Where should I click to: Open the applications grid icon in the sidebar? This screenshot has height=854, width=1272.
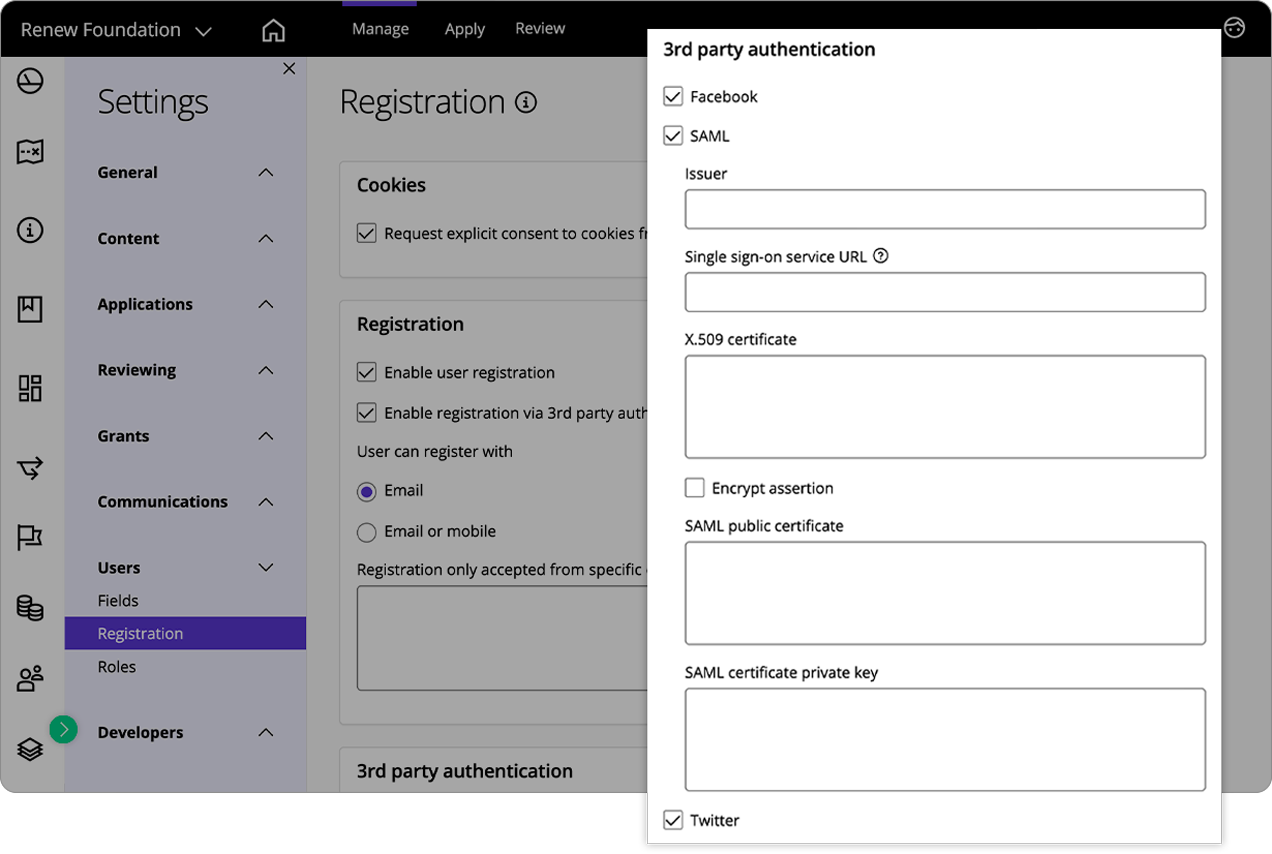29,387
